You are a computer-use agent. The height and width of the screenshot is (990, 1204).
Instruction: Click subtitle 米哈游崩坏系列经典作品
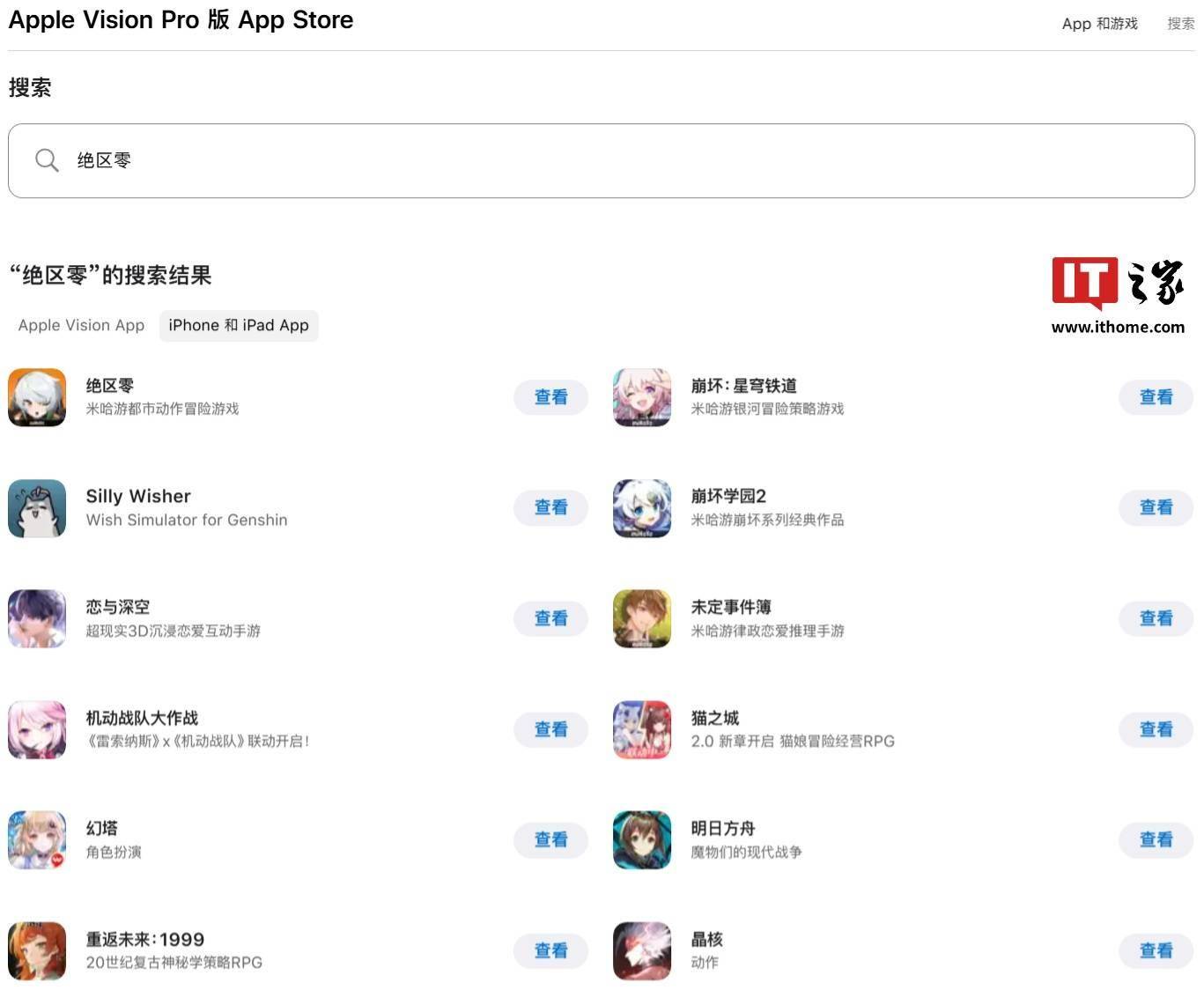(767, 520)
